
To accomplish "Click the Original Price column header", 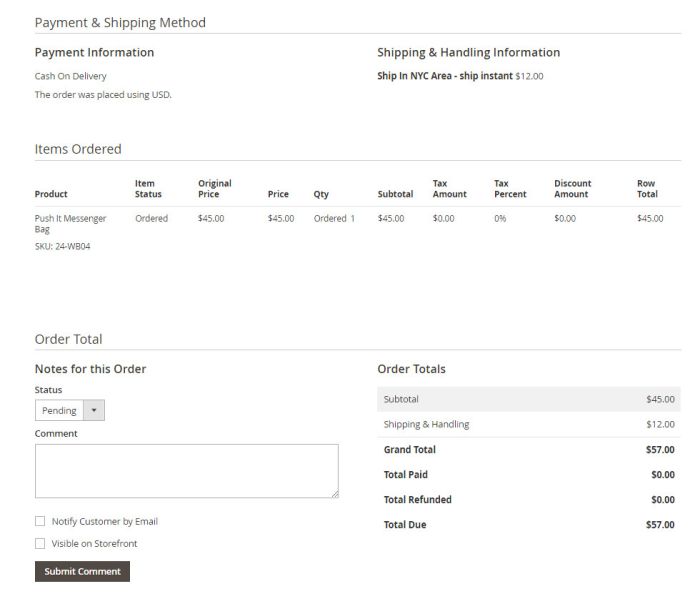I will 215,188.
